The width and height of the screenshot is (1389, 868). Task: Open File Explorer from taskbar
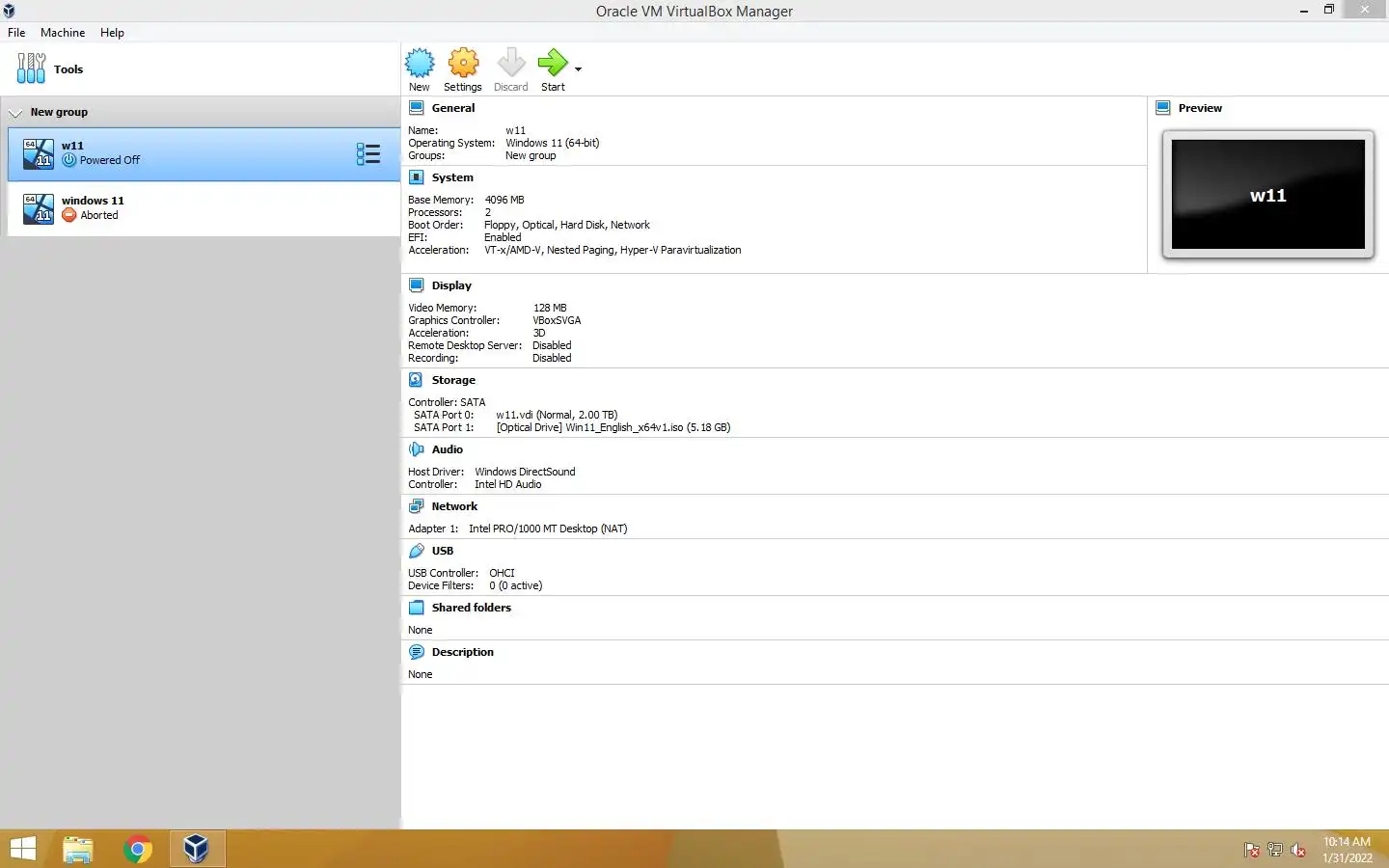[78, 850]
